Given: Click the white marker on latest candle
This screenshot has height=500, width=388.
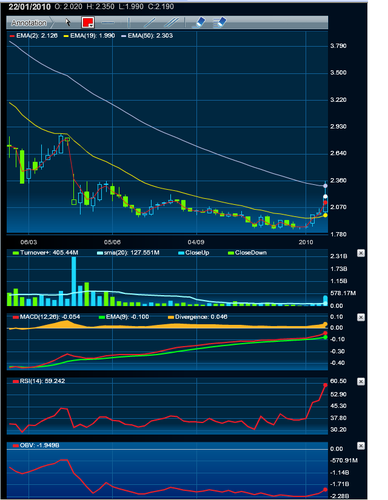Looking at the screenshot, I should 325,197.
